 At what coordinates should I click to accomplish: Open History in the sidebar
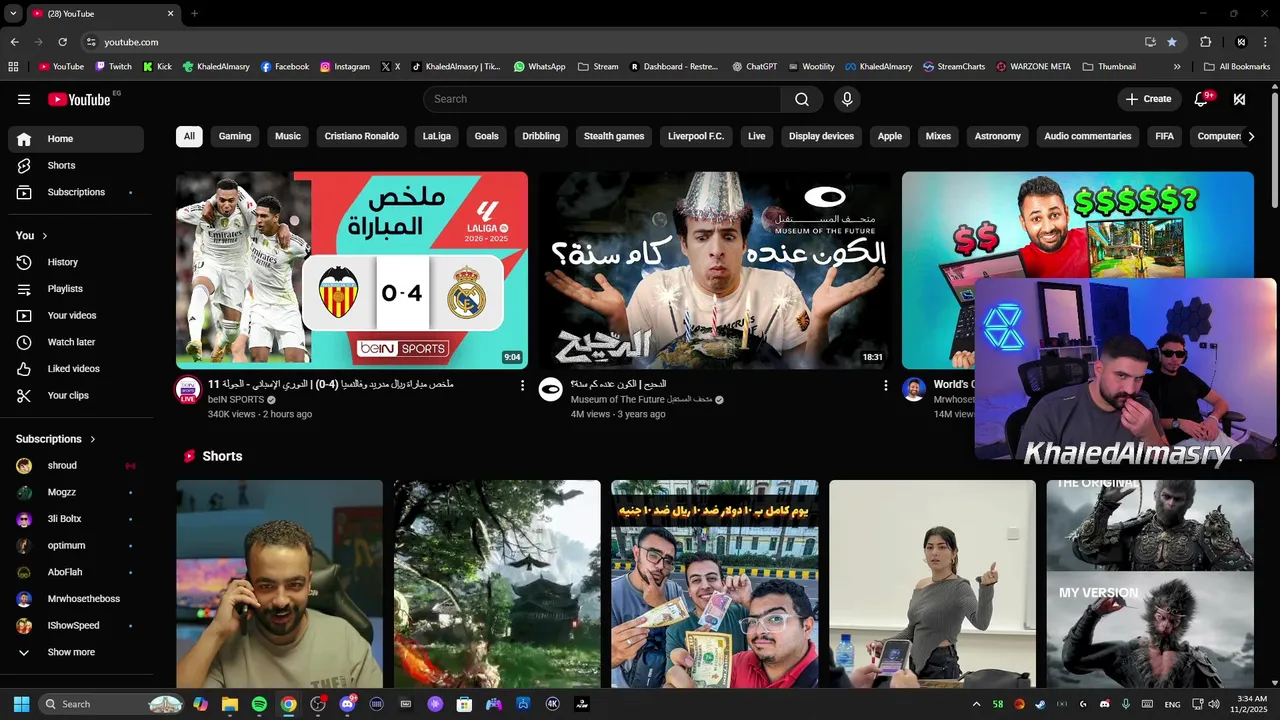tap(76, 262)
